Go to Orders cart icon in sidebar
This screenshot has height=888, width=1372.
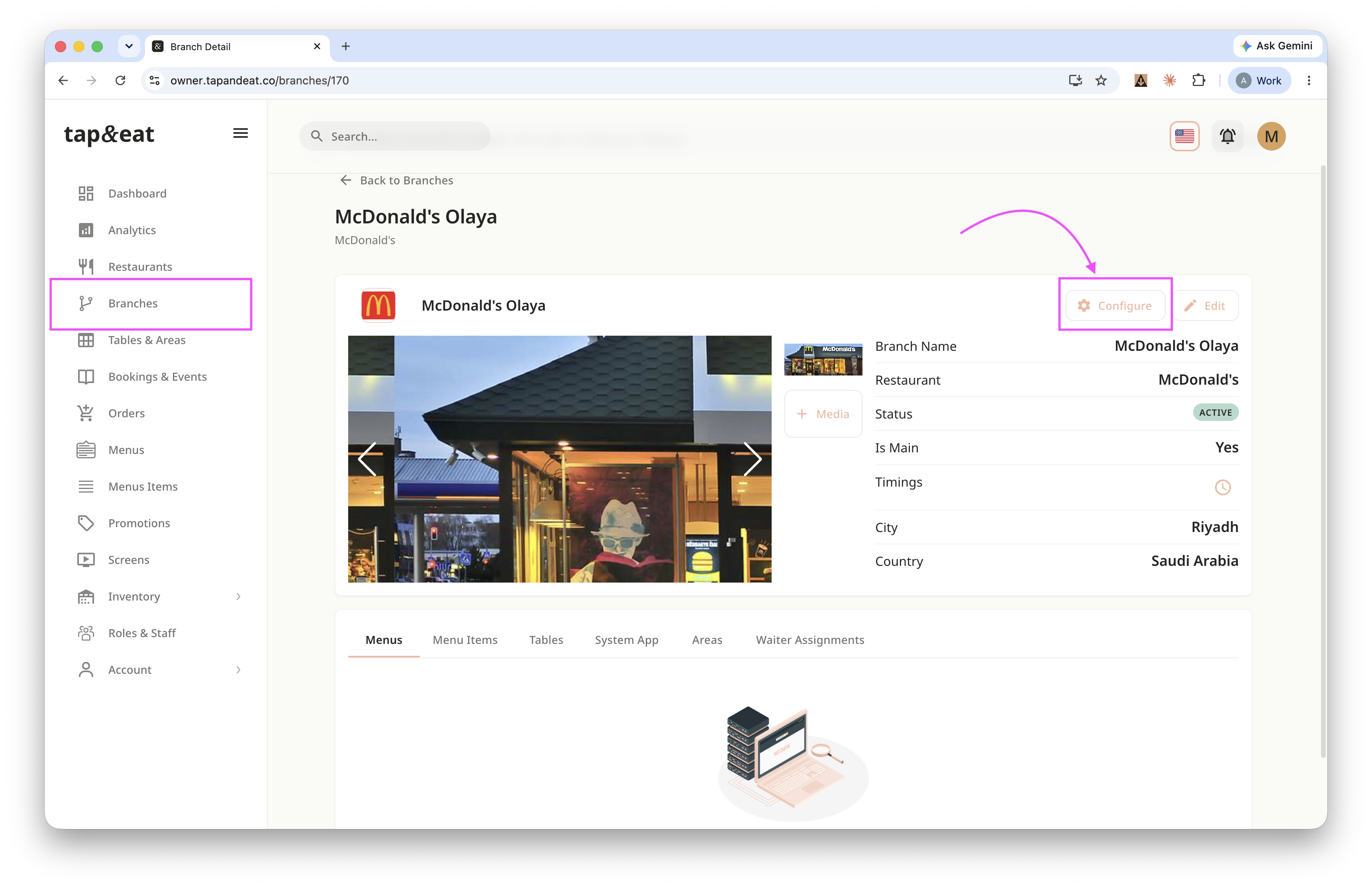[86, 413]
